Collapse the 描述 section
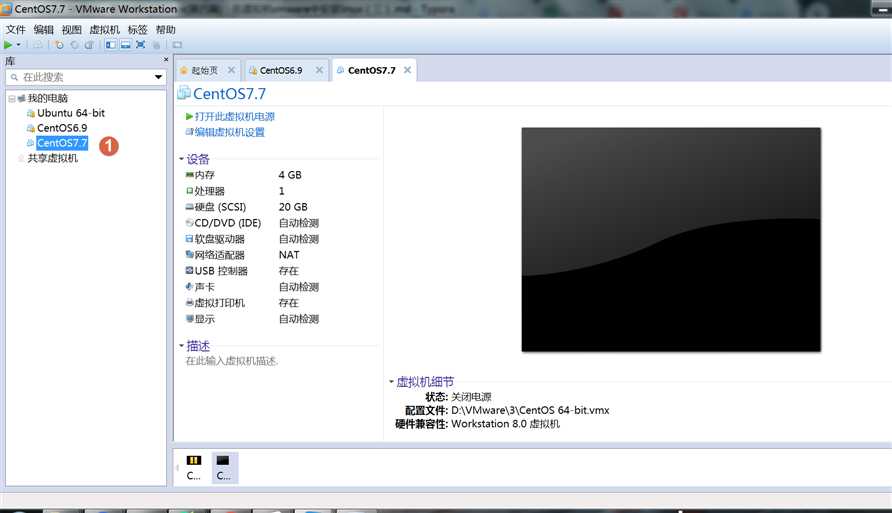The image size is (892, 513). [181, 346]
